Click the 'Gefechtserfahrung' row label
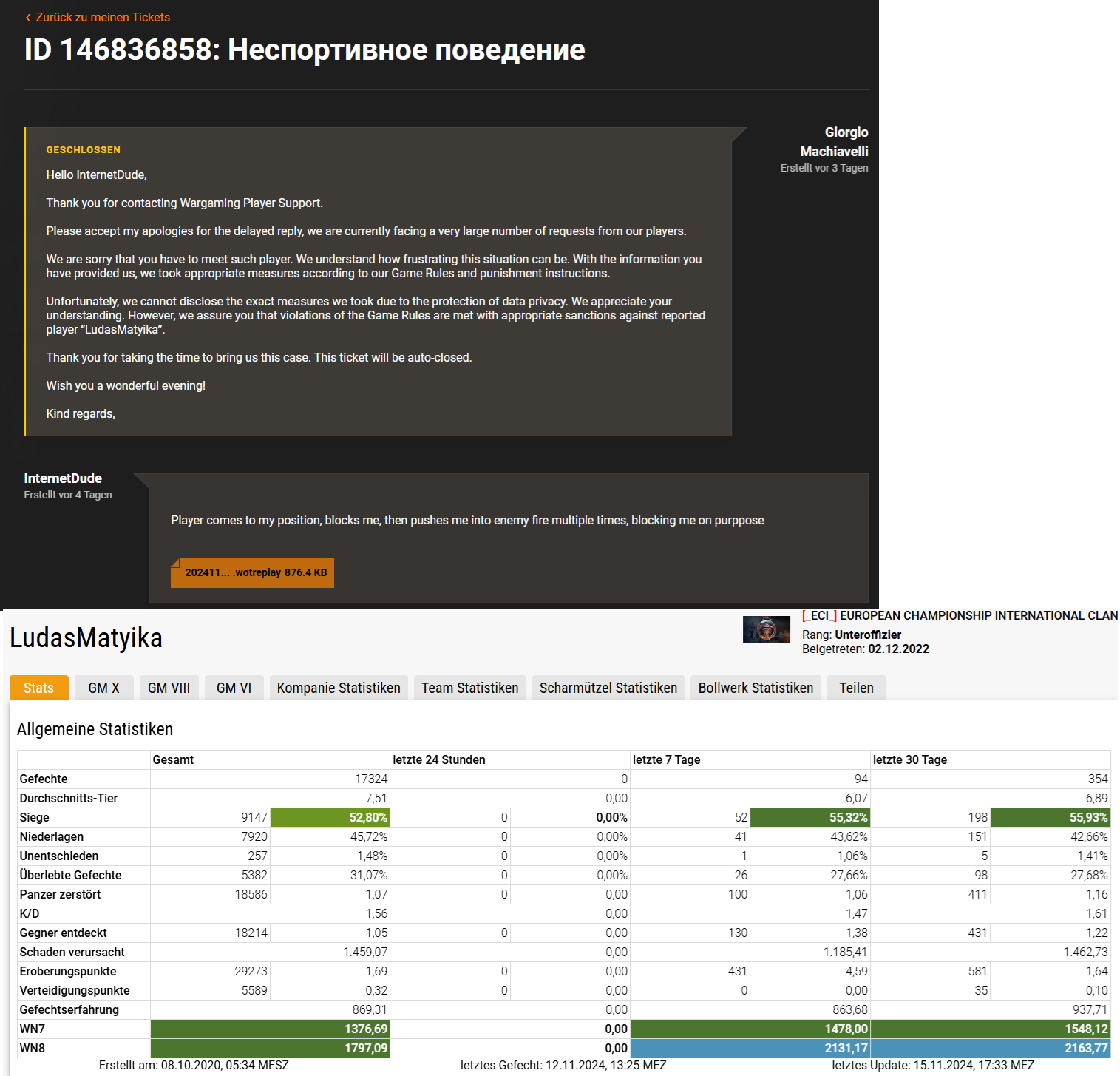This screenshot has width=1120, height=1076. [x=69, y=1009]
